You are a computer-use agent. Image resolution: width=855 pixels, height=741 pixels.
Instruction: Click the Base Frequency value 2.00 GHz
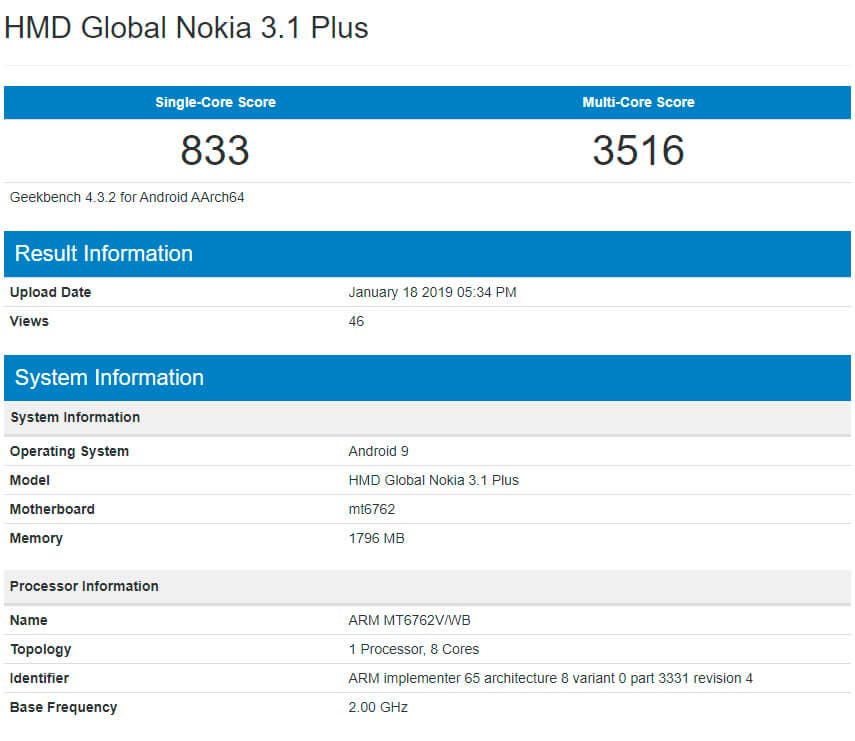(x=377, y=707)
